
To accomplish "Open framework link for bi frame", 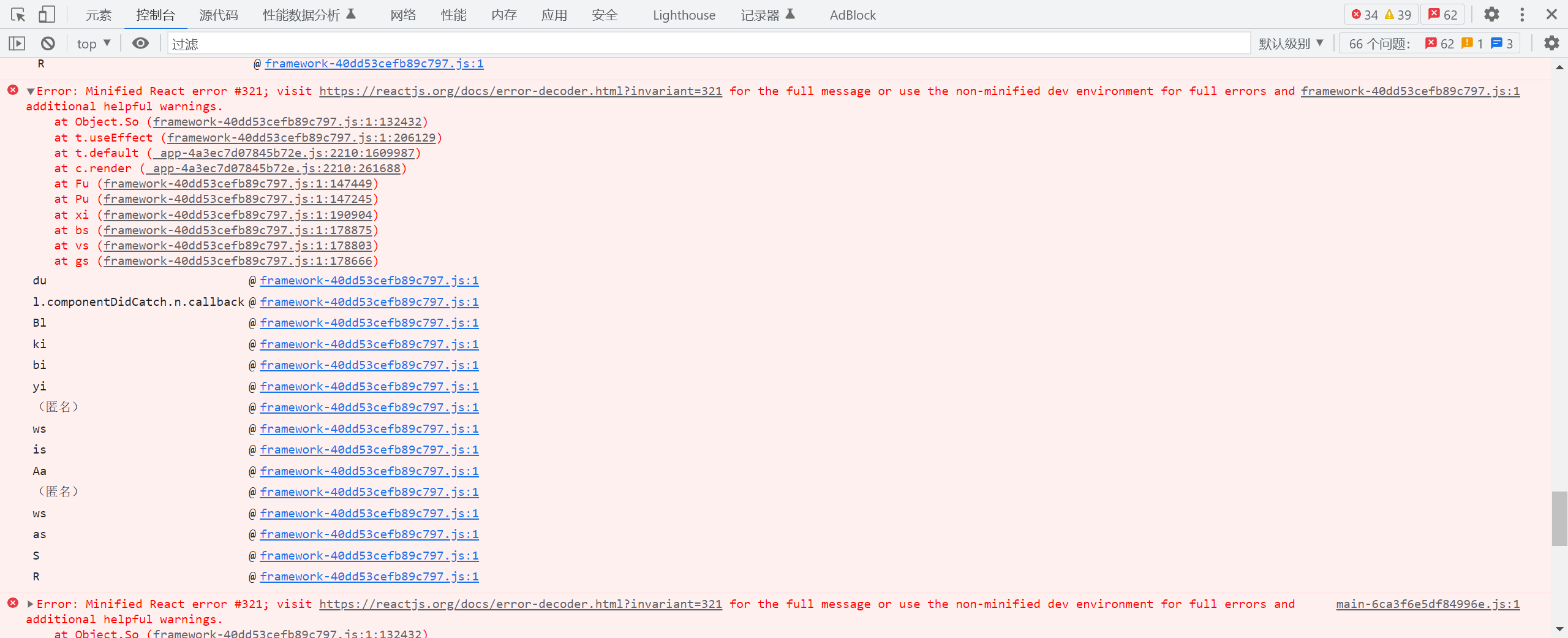I will tap(369, 365).
